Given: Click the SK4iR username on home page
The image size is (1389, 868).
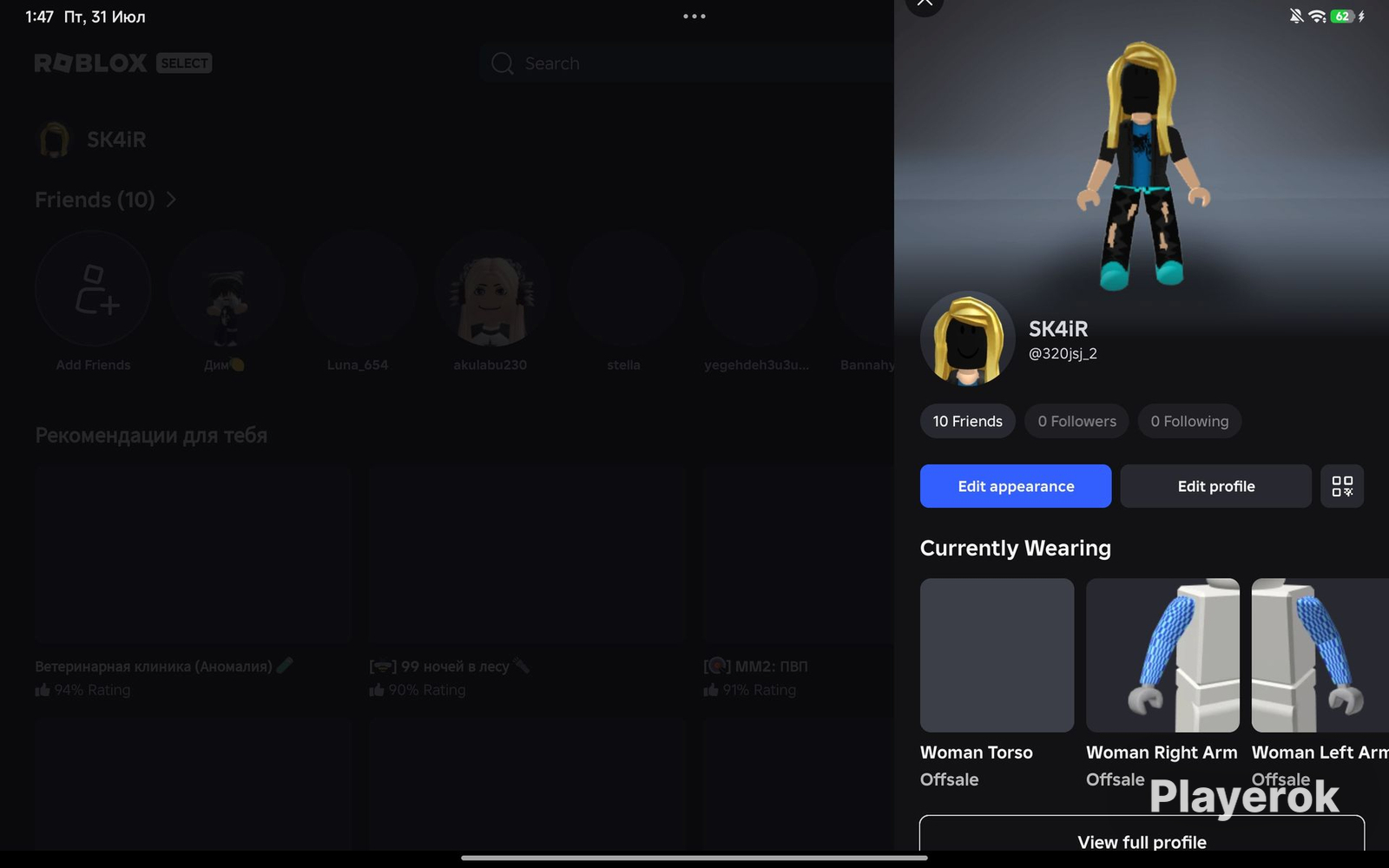Looking at the screenshot, I should 116,140.
